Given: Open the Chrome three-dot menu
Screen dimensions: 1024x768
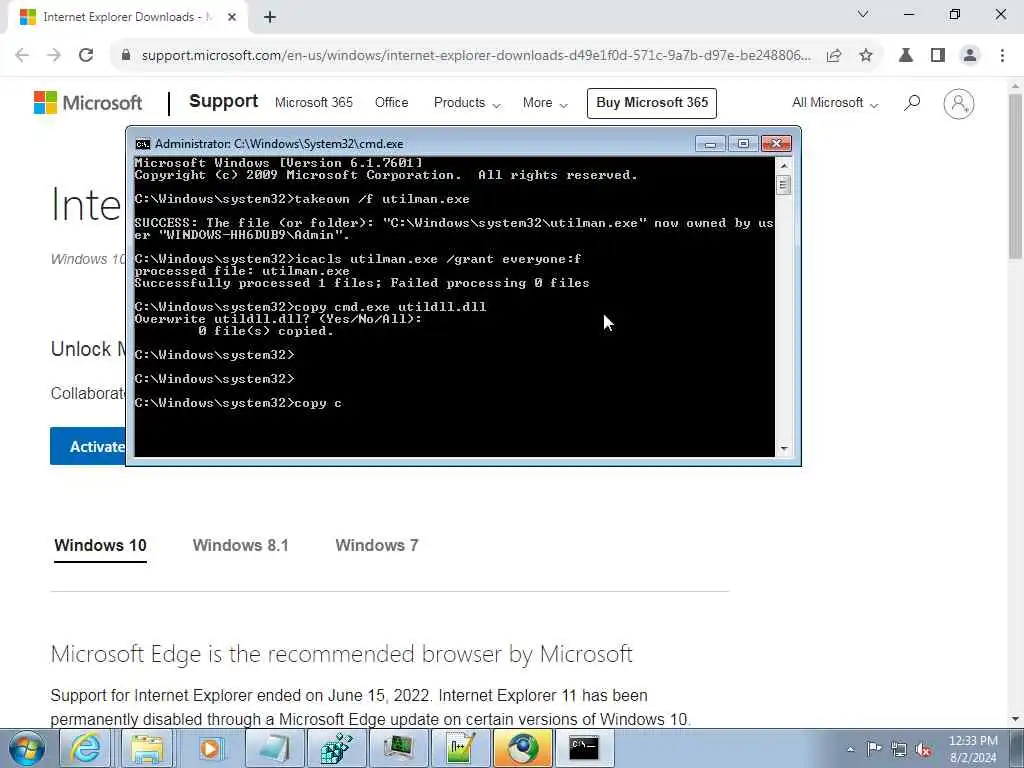Looking at the screenshot, I should (x=1002, y=56).
